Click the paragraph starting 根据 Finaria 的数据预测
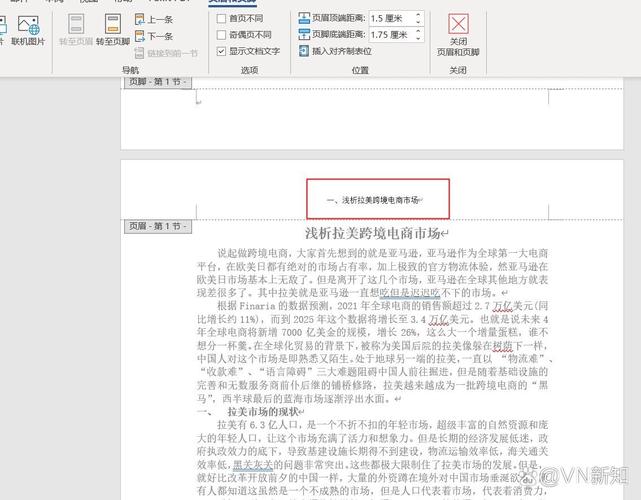 click(373, 352)
